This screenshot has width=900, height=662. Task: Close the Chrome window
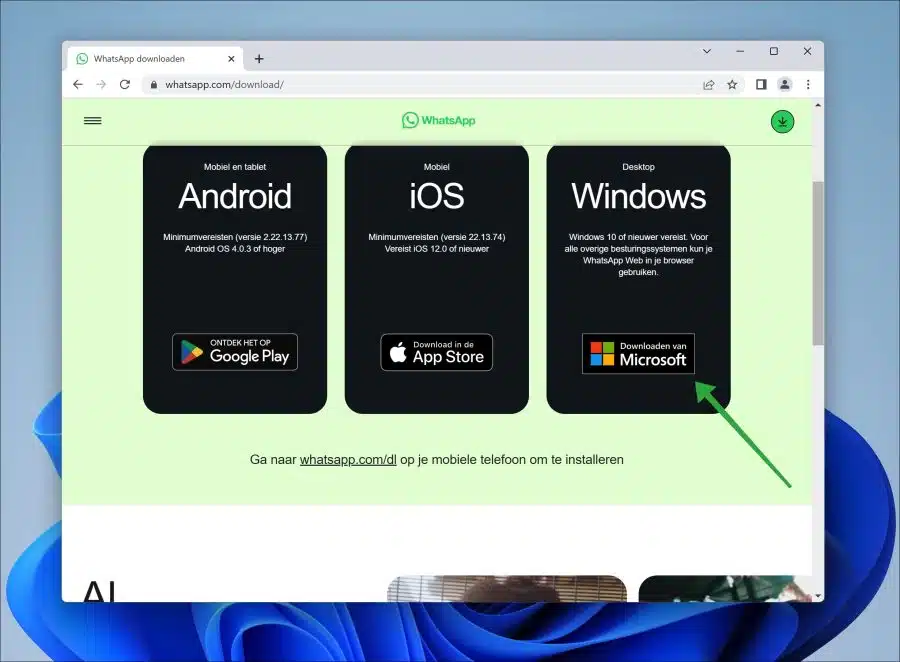[807, 51]
